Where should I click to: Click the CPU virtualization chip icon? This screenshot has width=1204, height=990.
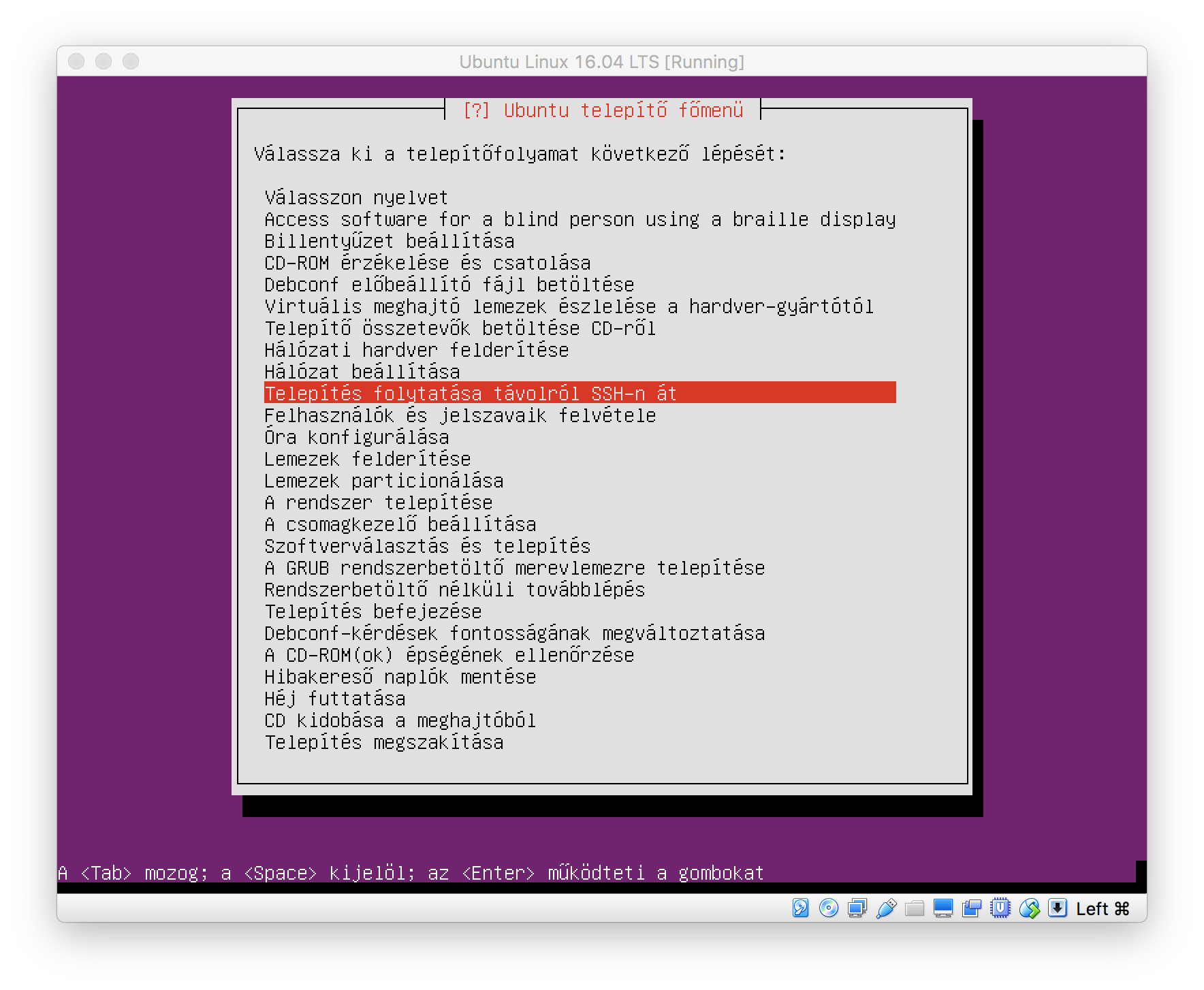[1000, 908]
